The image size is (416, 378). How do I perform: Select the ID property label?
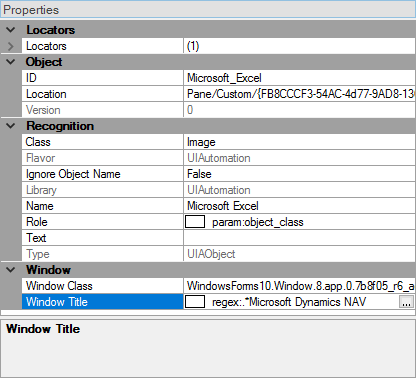tap(31, 78)
